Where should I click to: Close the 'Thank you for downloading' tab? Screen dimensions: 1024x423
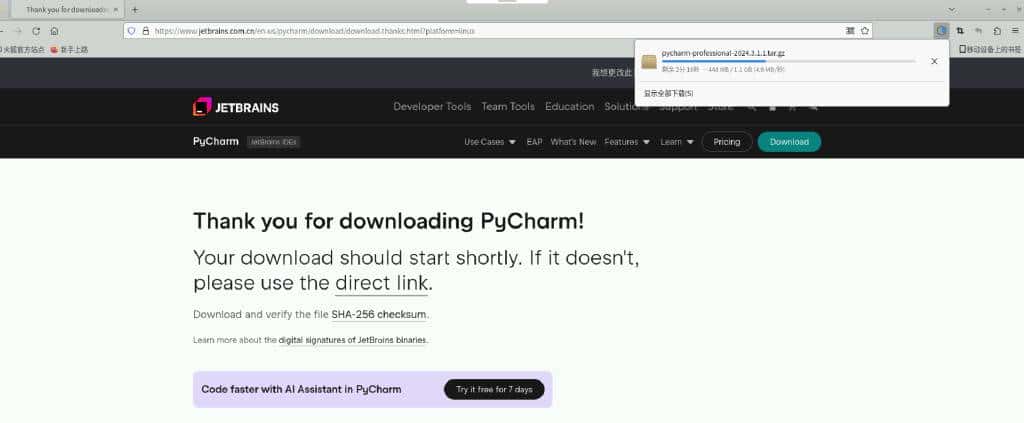[116, 10]
